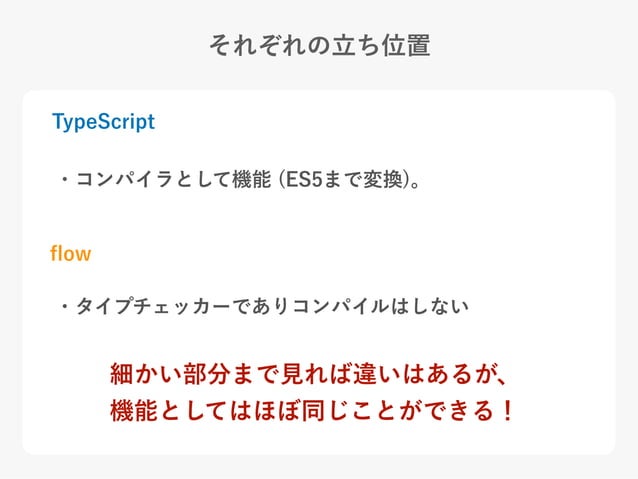Image resolution: width=638 pixels, height=479 pixels.
Task: Click the phrase はしない ending the flow bullet
Action: point(430,306)
